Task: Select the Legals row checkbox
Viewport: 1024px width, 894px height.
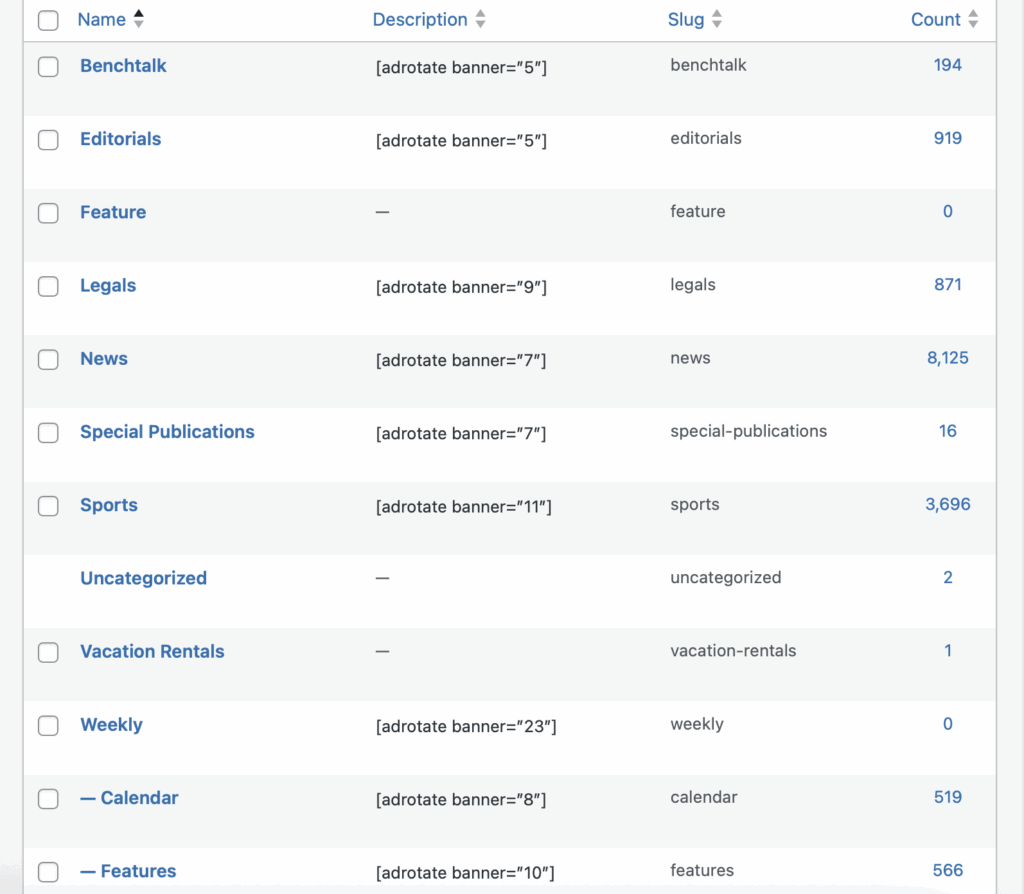Action: [x=48, y=287]
